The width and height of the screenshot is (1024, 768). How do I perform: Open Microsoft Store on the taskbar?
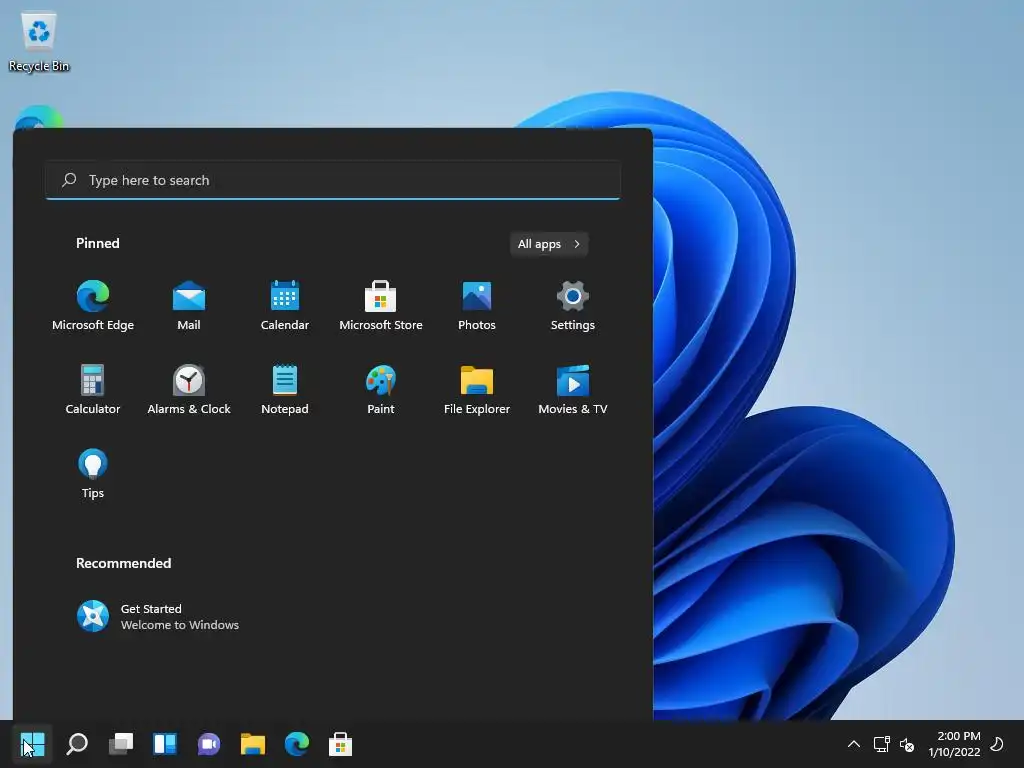click(340, 744)
